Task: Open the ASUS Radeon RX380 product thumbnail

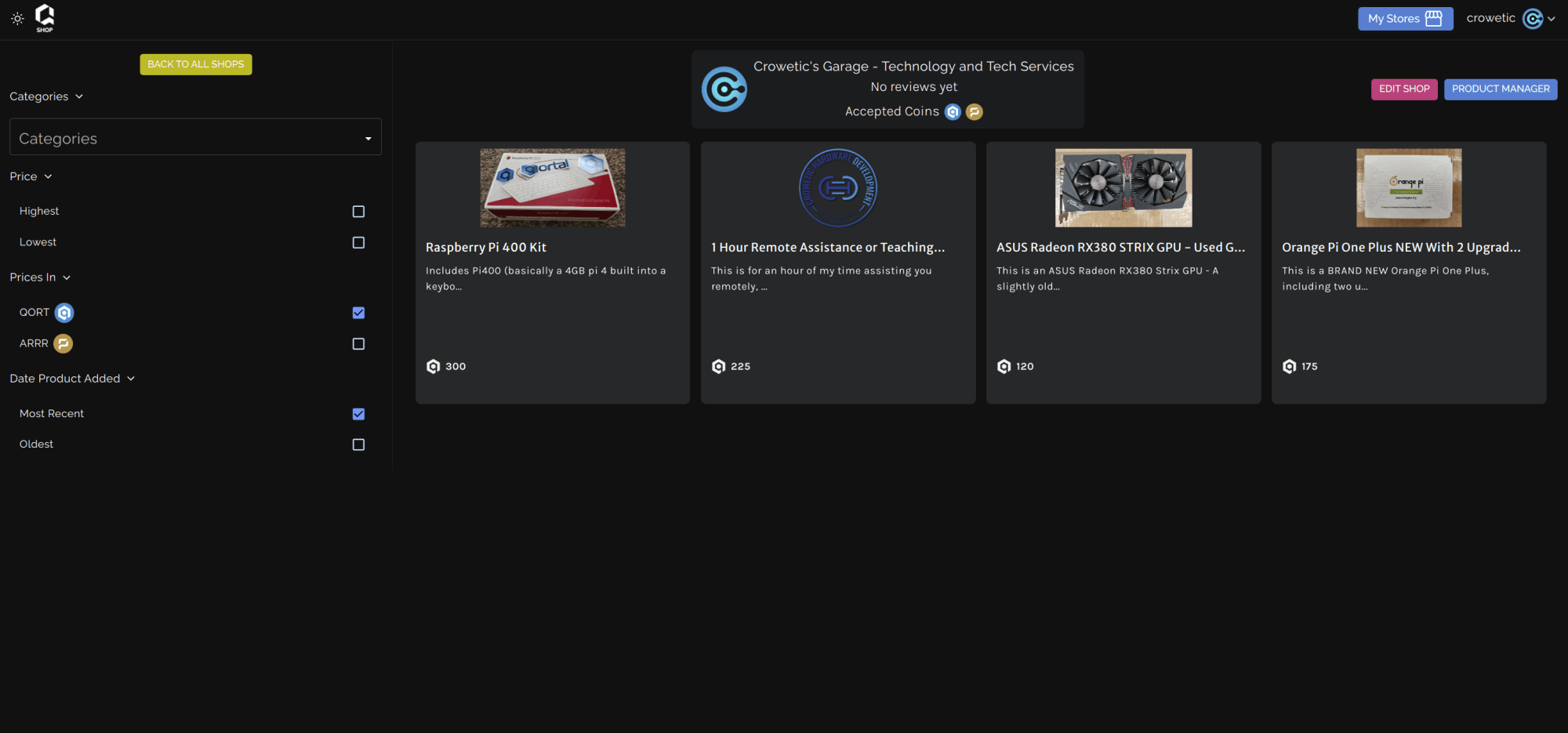Action: point(1123,188)
